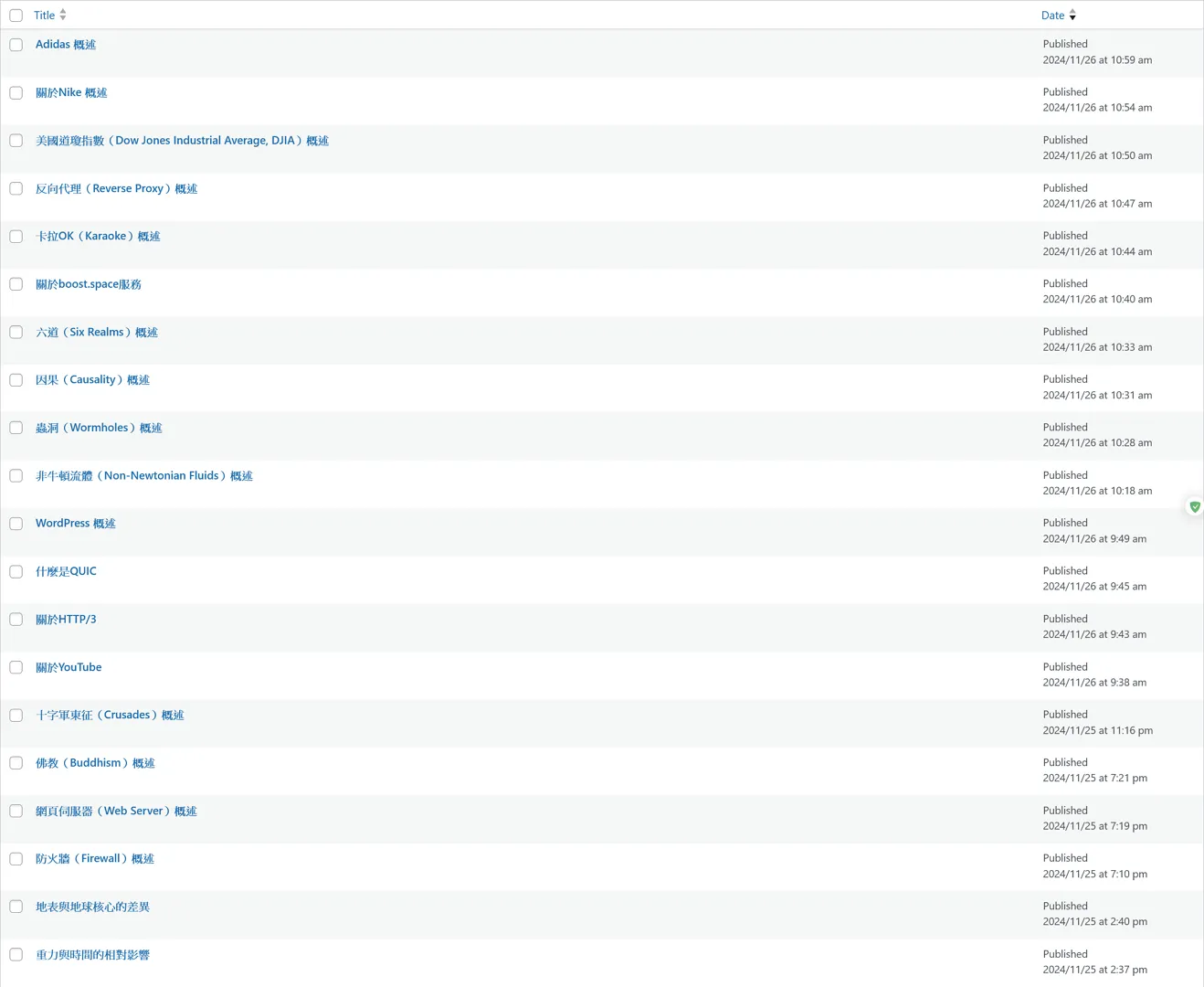This screenshot has width=1204, height=987.
Task: Open the Dow Jones Industrial Average post
Action: 182,141
